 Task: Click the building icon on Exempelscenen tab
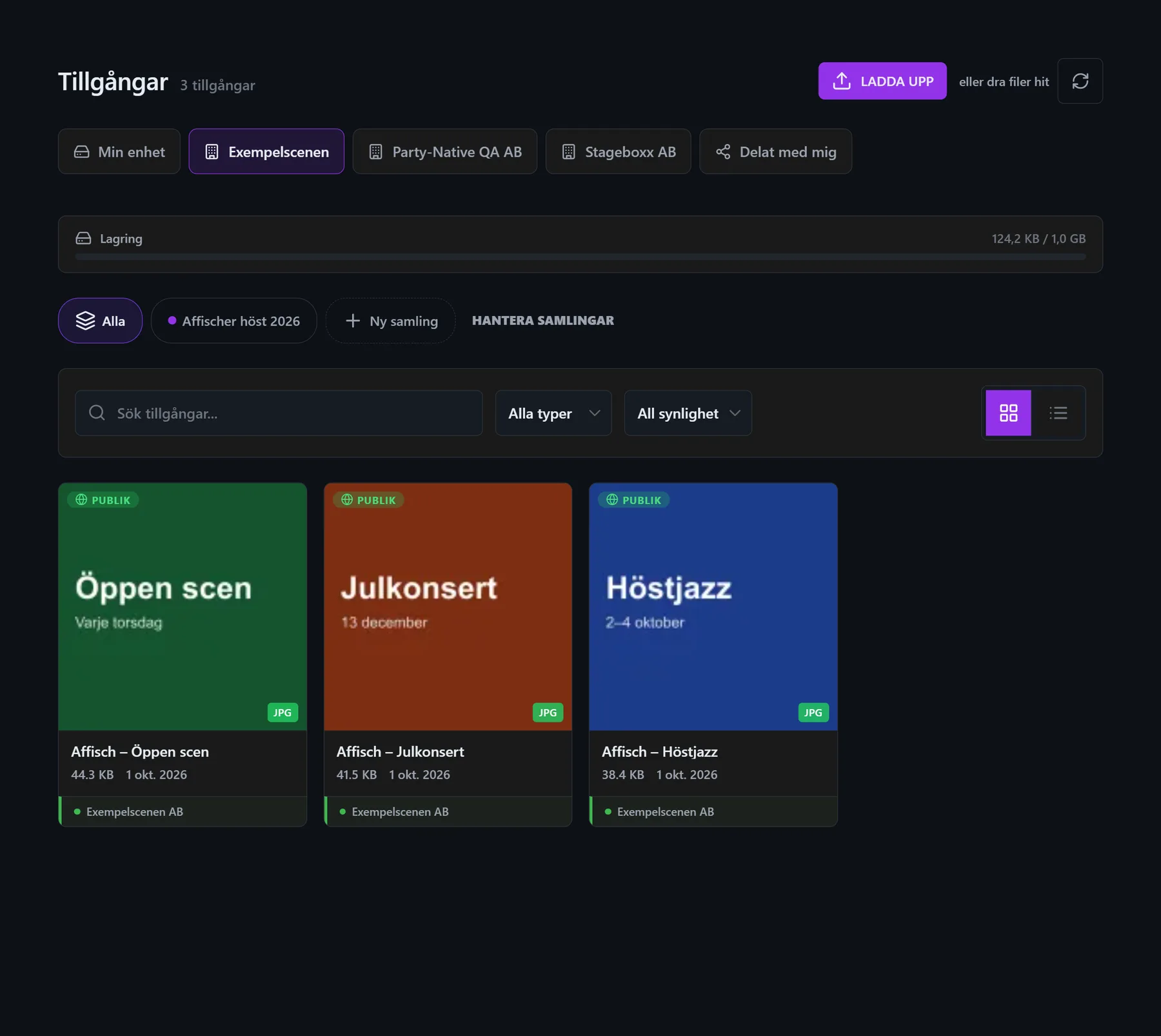212,152
